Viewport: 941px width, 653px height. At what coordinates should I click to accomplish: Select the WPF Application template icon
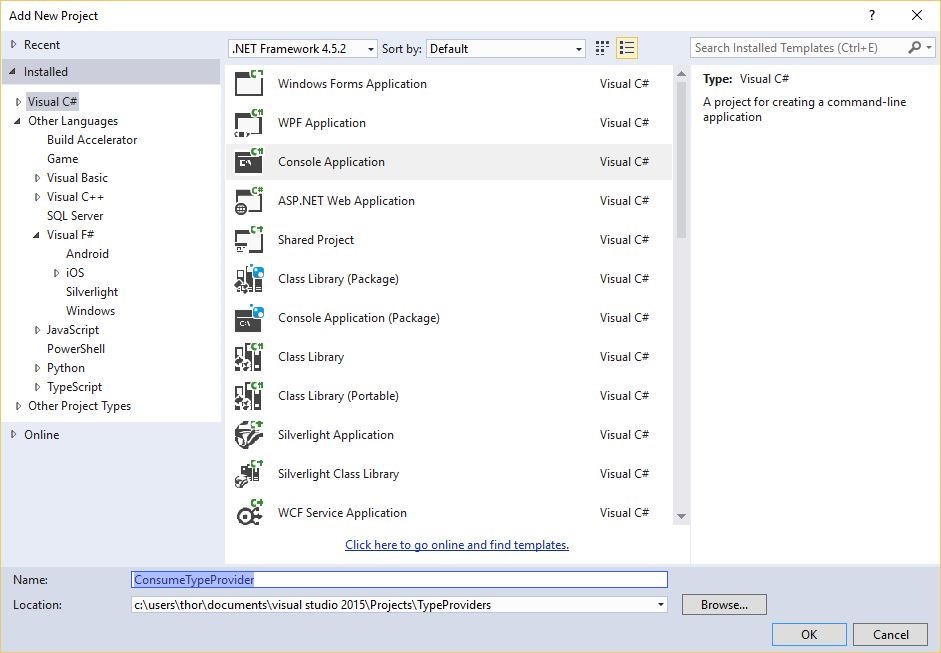pos(248,123)
